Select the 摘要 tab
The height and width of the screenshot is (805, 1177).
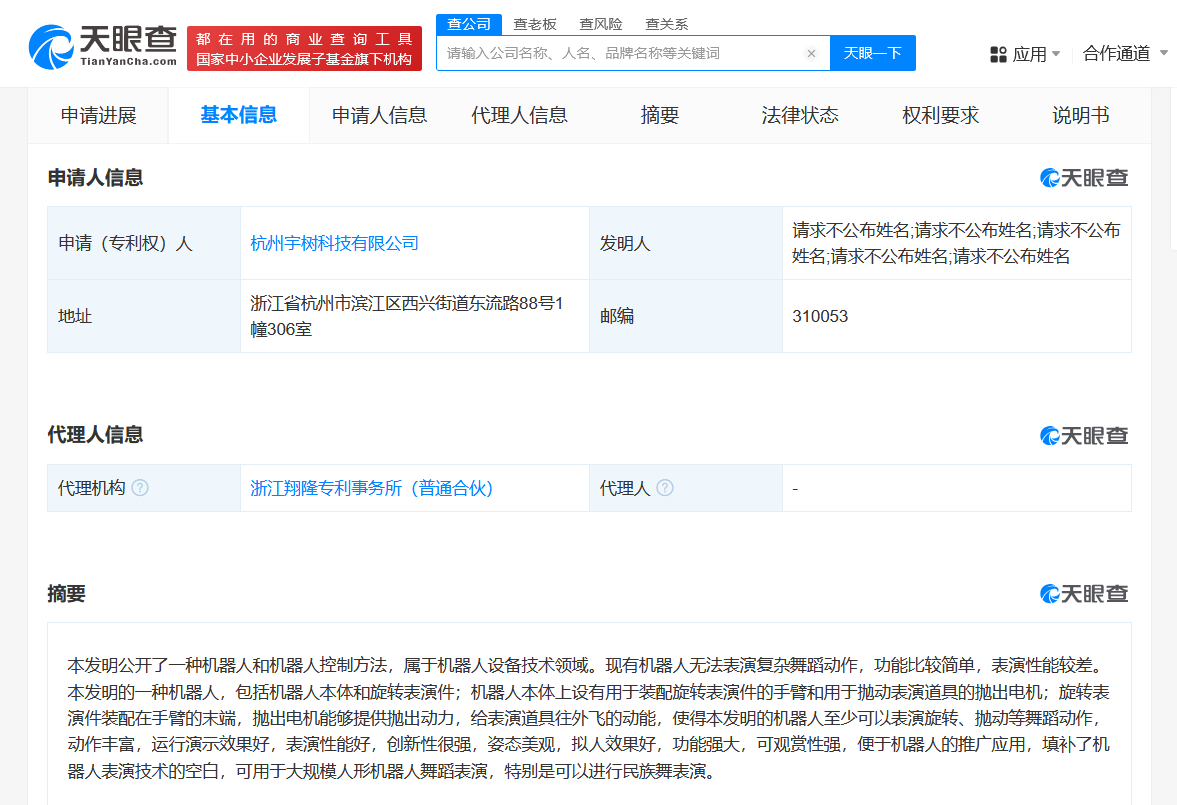coord(660,116)
